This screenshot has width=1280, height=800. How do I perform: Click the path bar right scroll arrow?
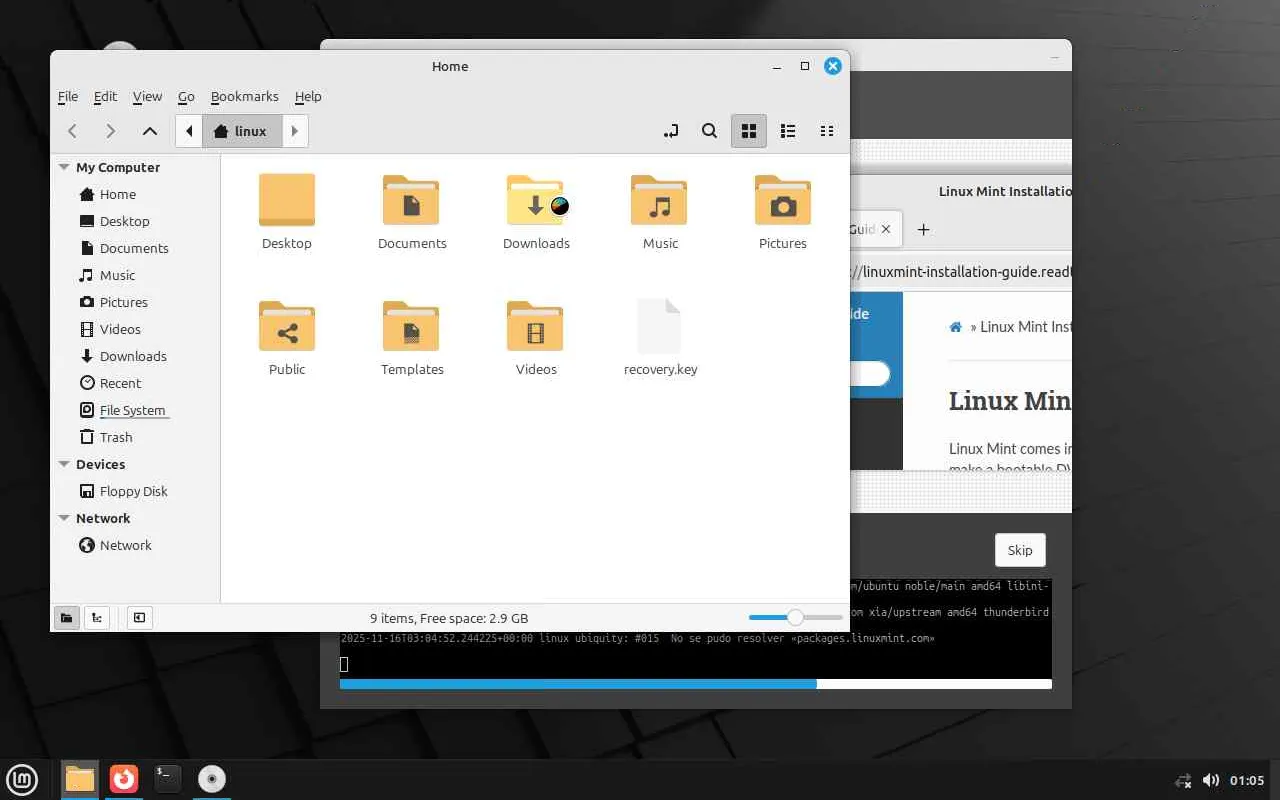[x=294, y=131]
